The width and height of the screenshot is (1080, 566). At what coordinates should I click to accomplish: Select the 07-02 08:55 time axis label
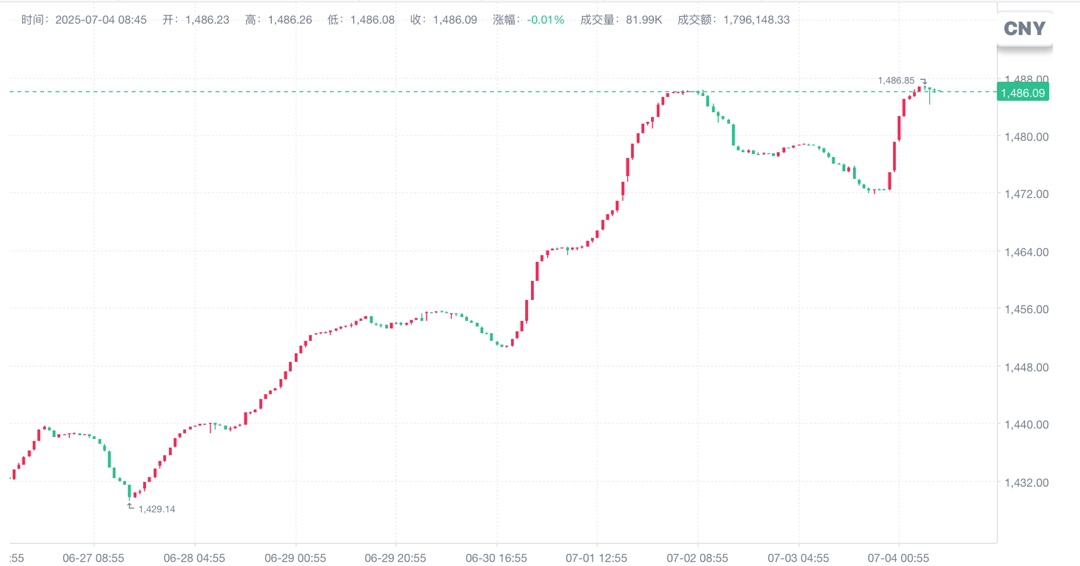coord(697,558)
